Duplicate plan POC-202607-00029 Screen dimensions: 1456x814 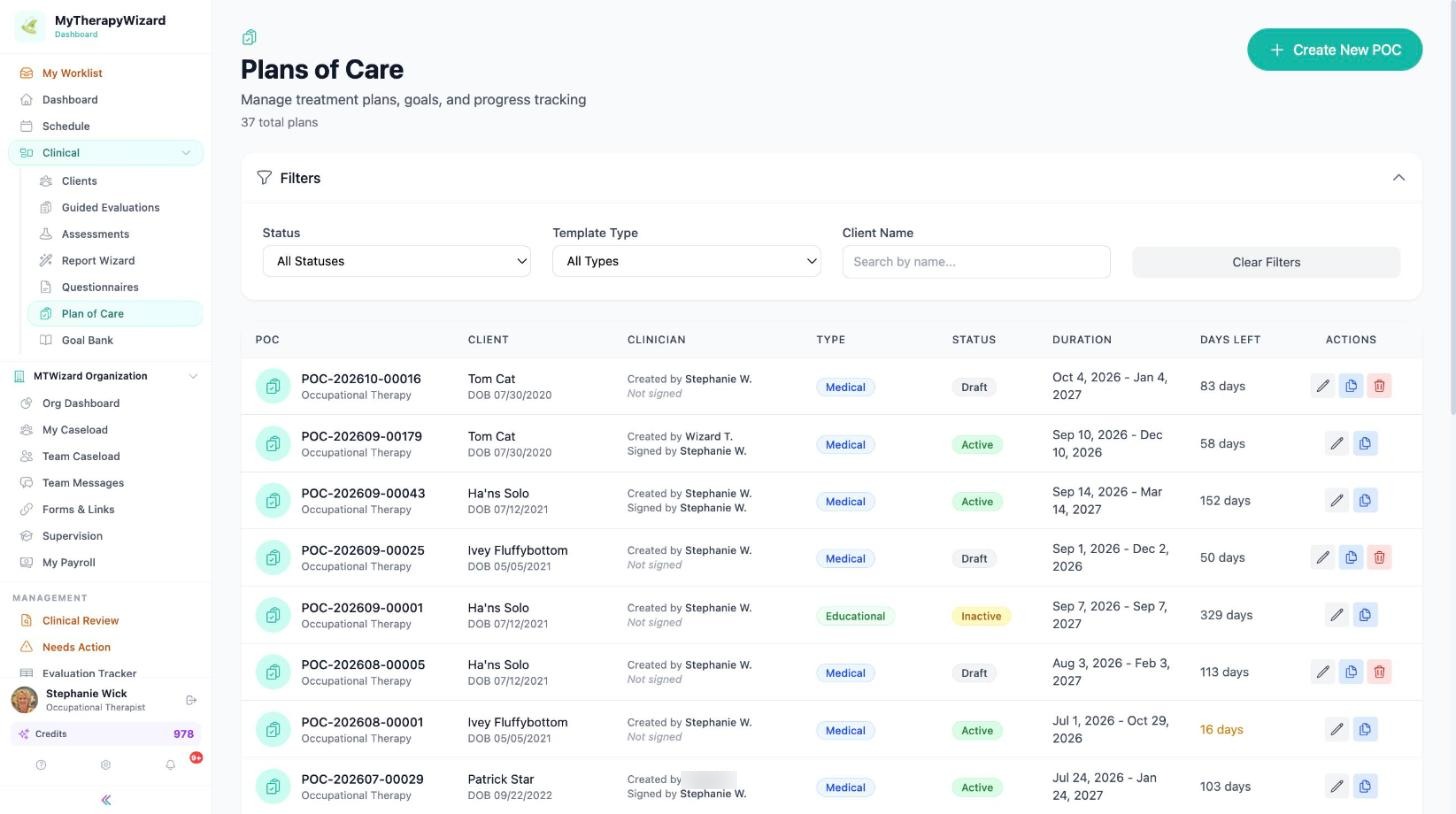(1365, 786)
